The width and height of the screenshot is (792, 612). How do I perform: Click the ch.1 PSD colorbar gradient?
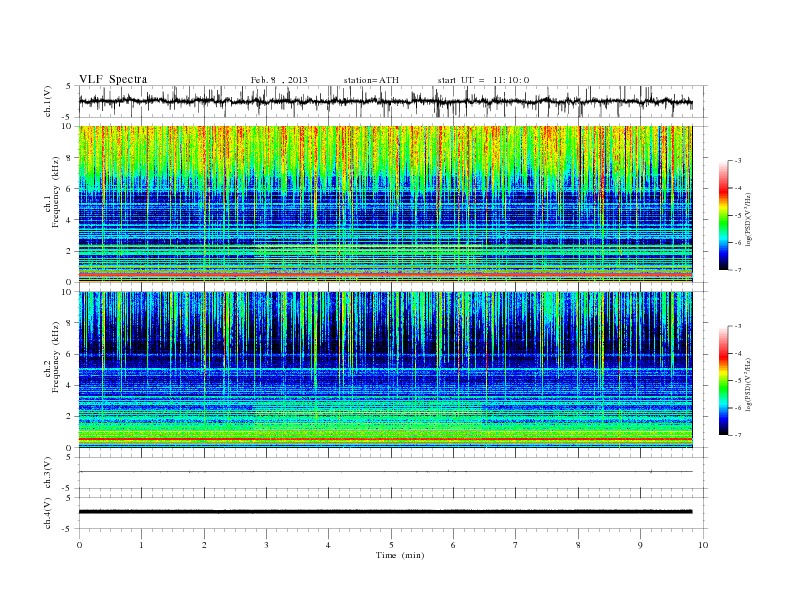[723, 215]
